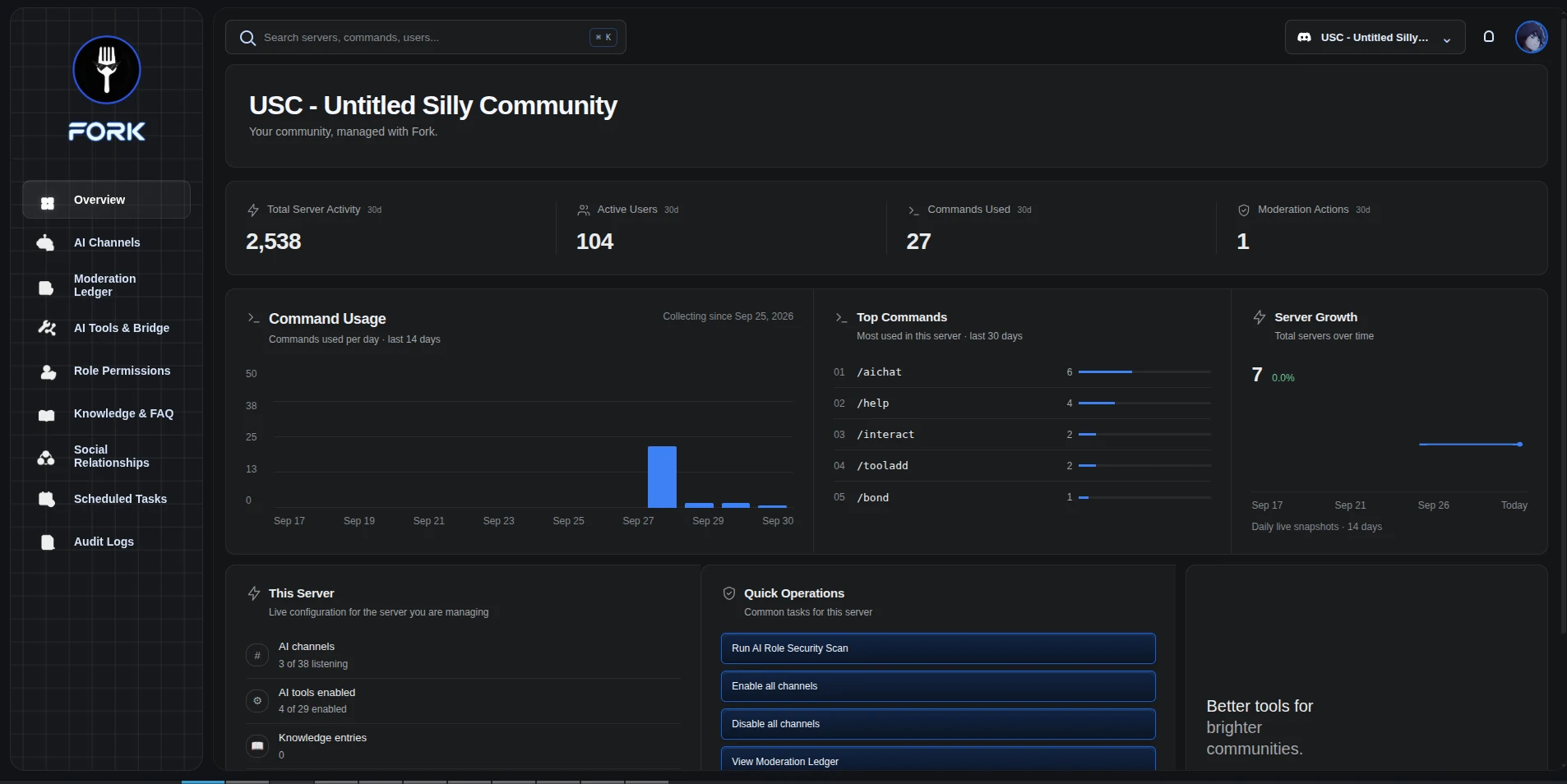Click the gear icon beside AI tools enabled
The image size is (1567, 784).
click(x=257, y=700)
